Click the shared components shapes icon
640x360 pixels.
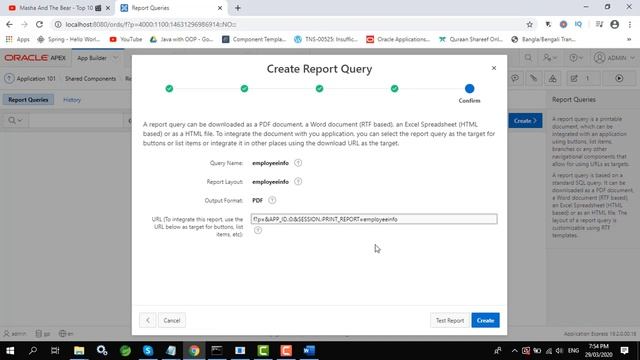(552, 78)
